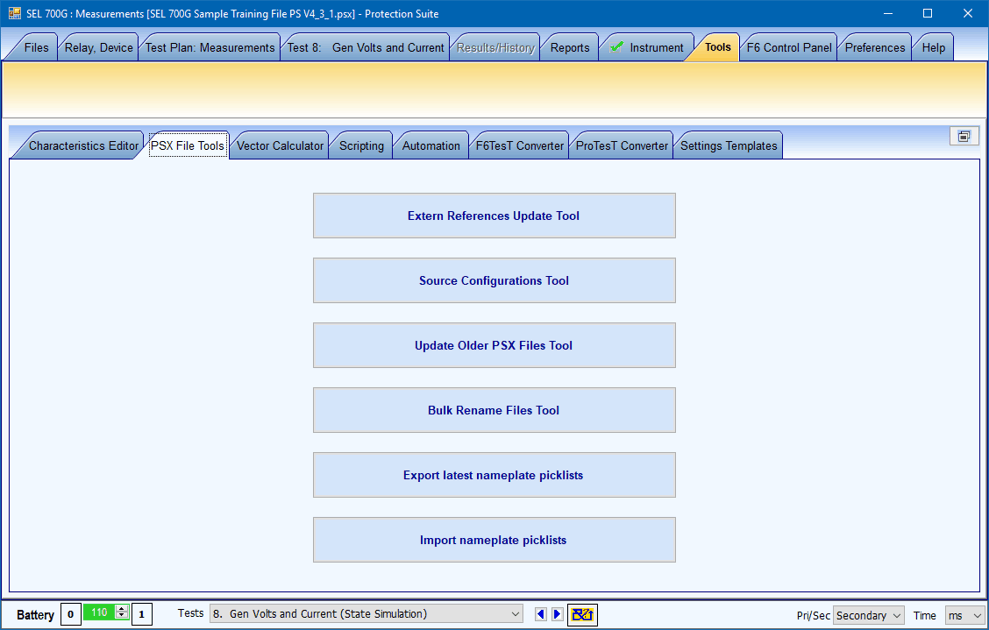Screen dimensions: 989x630
Task: Launch Extern References Update Tool
Action: coord(494,216)
